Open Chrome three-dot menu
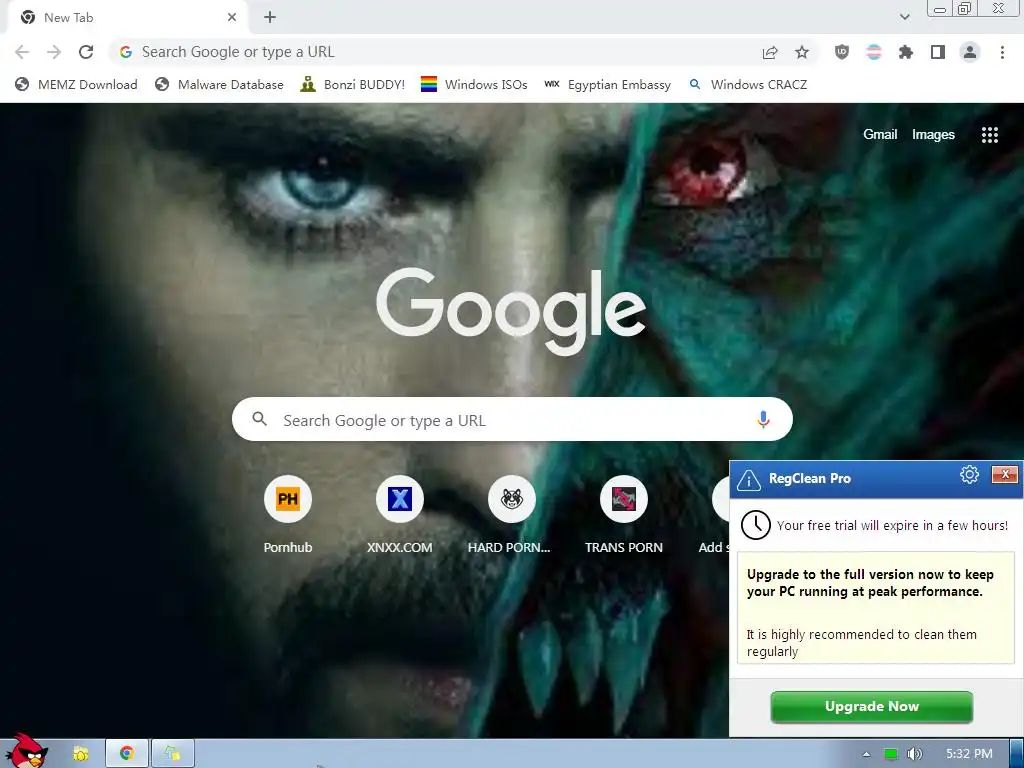Viewport: 1024px width, 768px height. coord(1002,52)
